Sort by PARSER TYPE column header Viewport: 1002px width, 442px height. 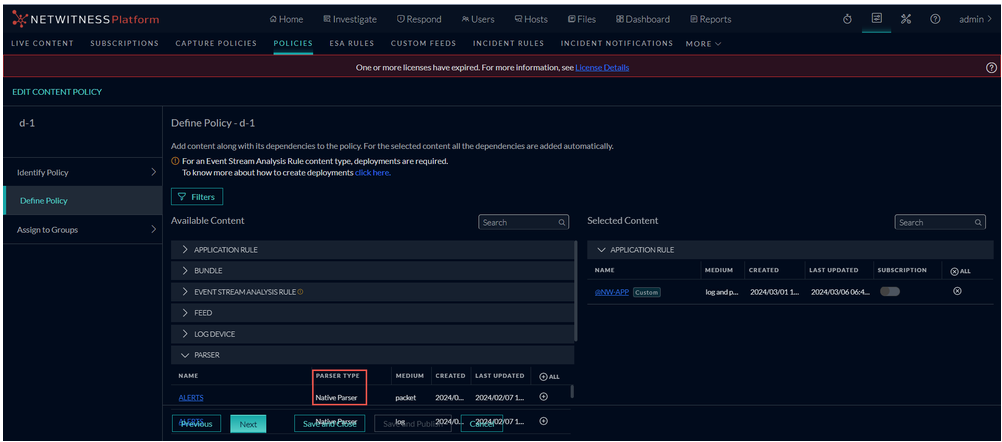coord(337,376)
